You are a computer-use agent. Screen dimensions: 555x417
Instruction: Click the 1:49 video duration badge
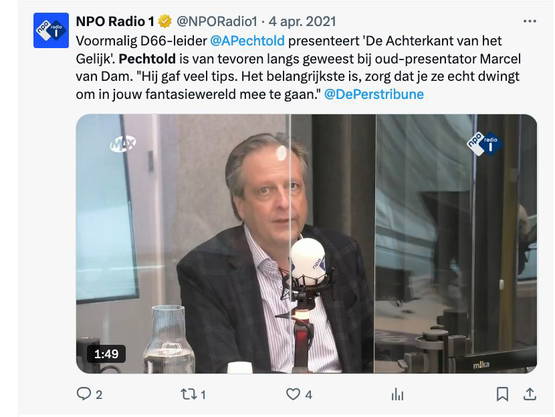[x=106, y=354]
